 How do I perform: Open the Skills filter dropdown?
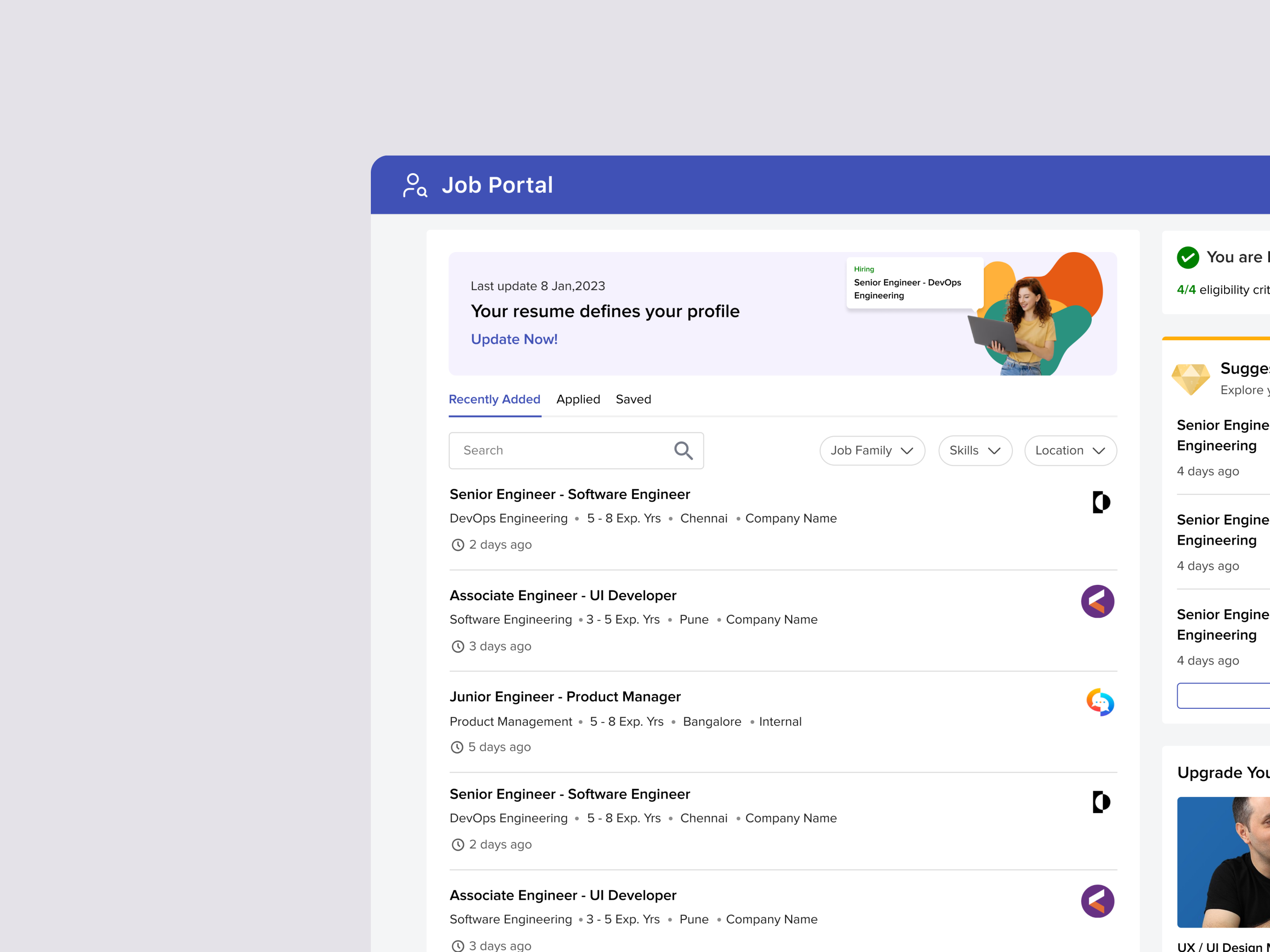click(x=974, y=450)
